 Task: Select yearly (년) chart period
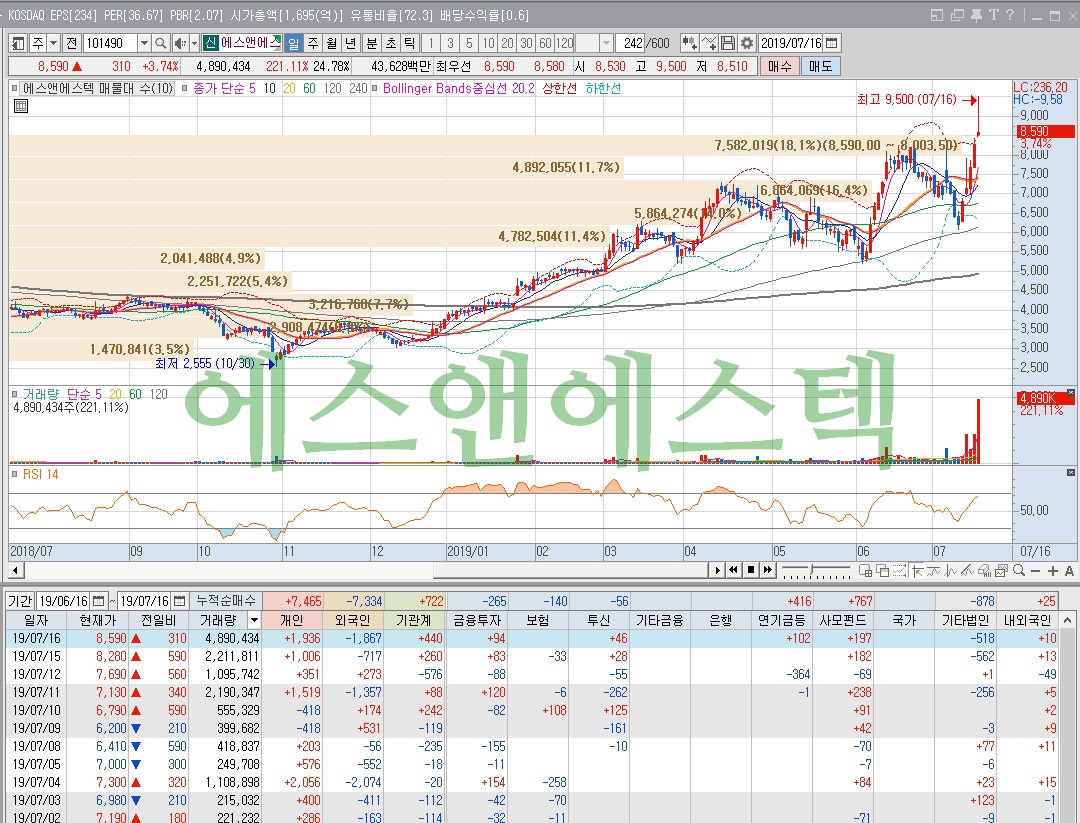[x=351, y=43]
